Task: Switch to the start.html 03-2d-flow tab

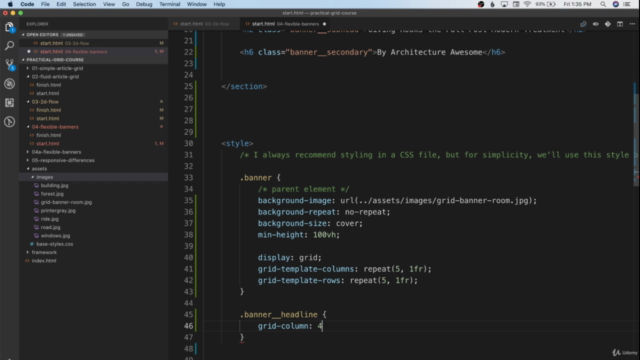Action: pyautogui.click(x=204, y=24)
